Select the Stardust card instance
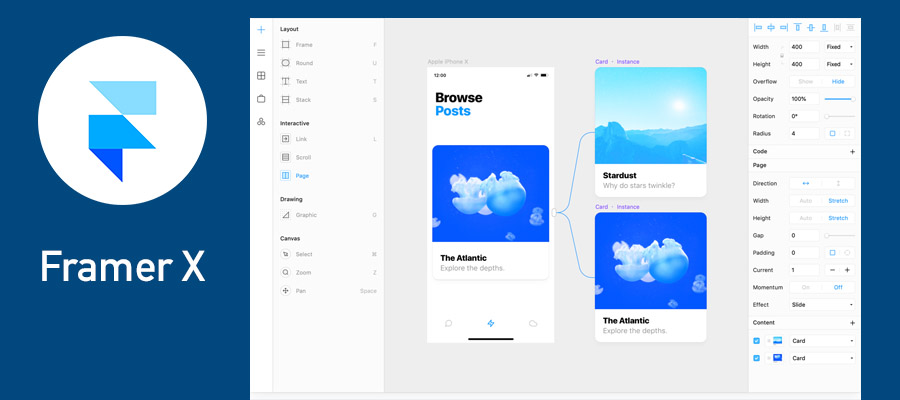 [650, 132]
